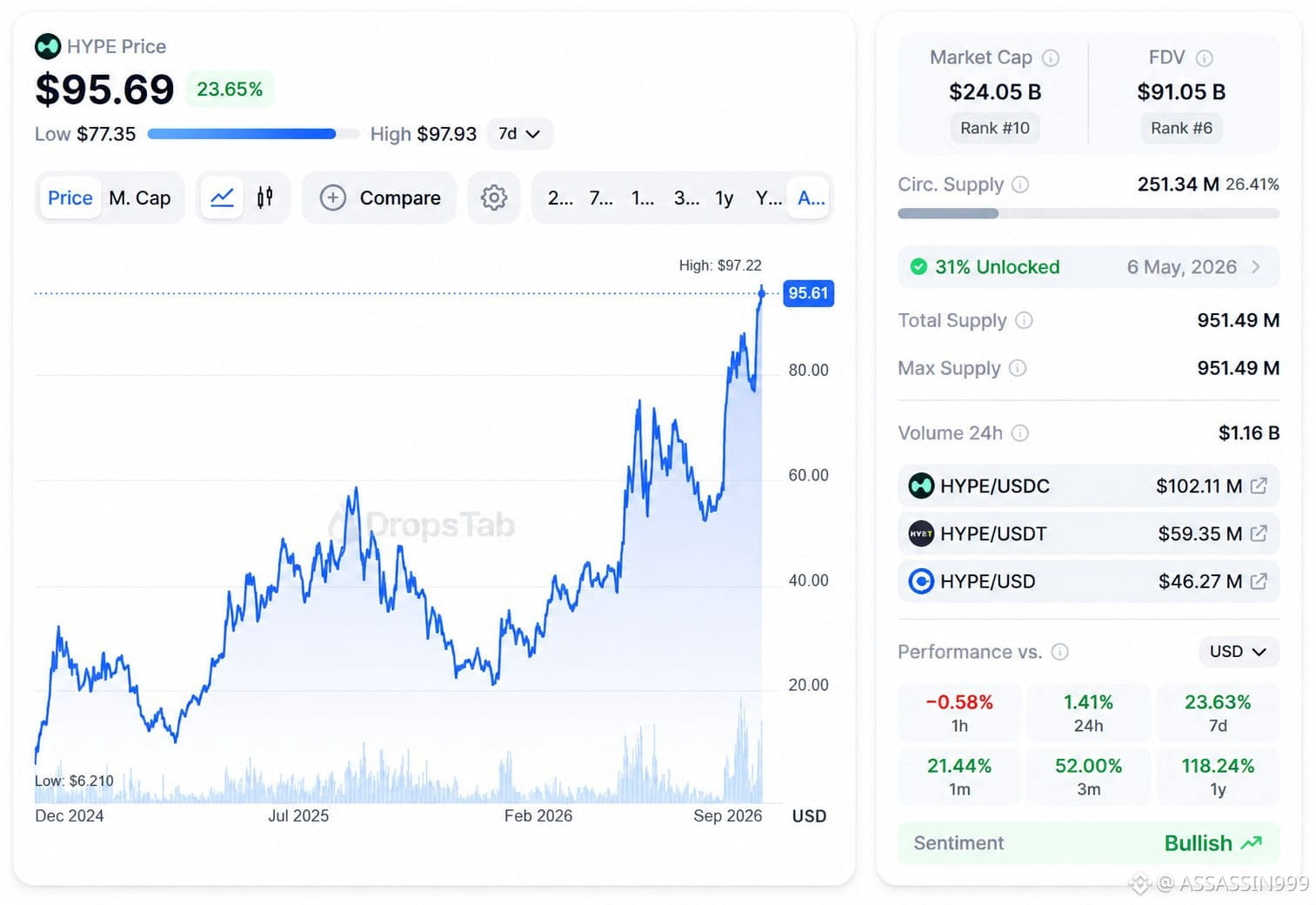Click FDV info icon

(1204, 58)
